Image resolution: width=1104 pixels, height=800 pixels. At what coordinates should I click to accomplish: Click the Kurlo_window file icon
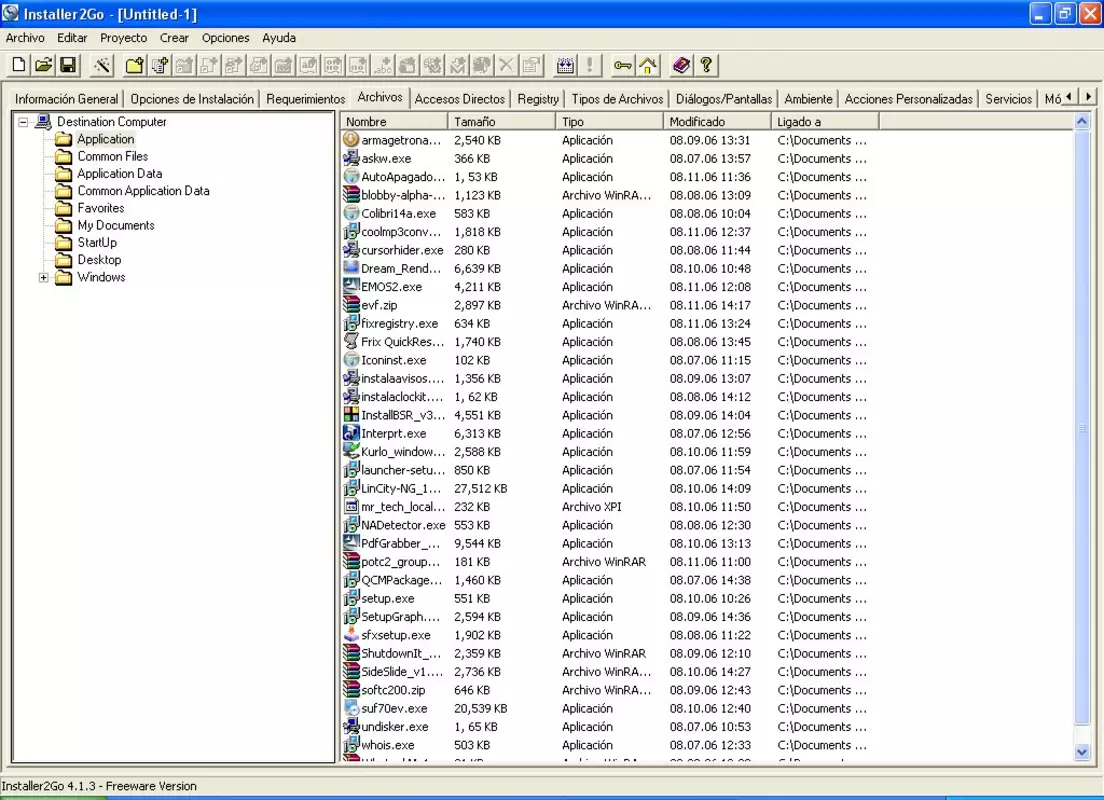pyautogui.click(x=351, y=451)
